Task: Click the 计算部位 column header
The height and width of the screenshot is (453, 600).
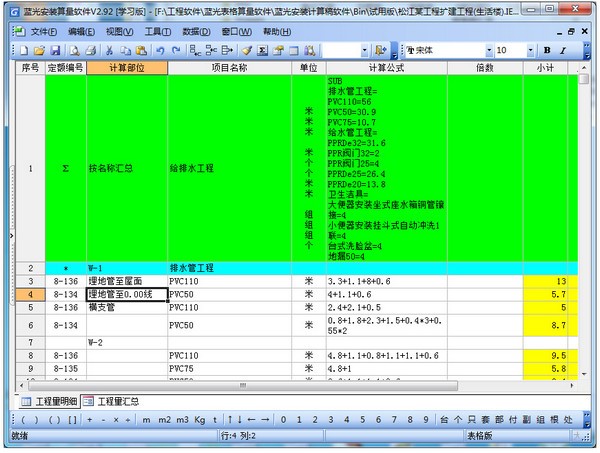Action: click(127, 68)
